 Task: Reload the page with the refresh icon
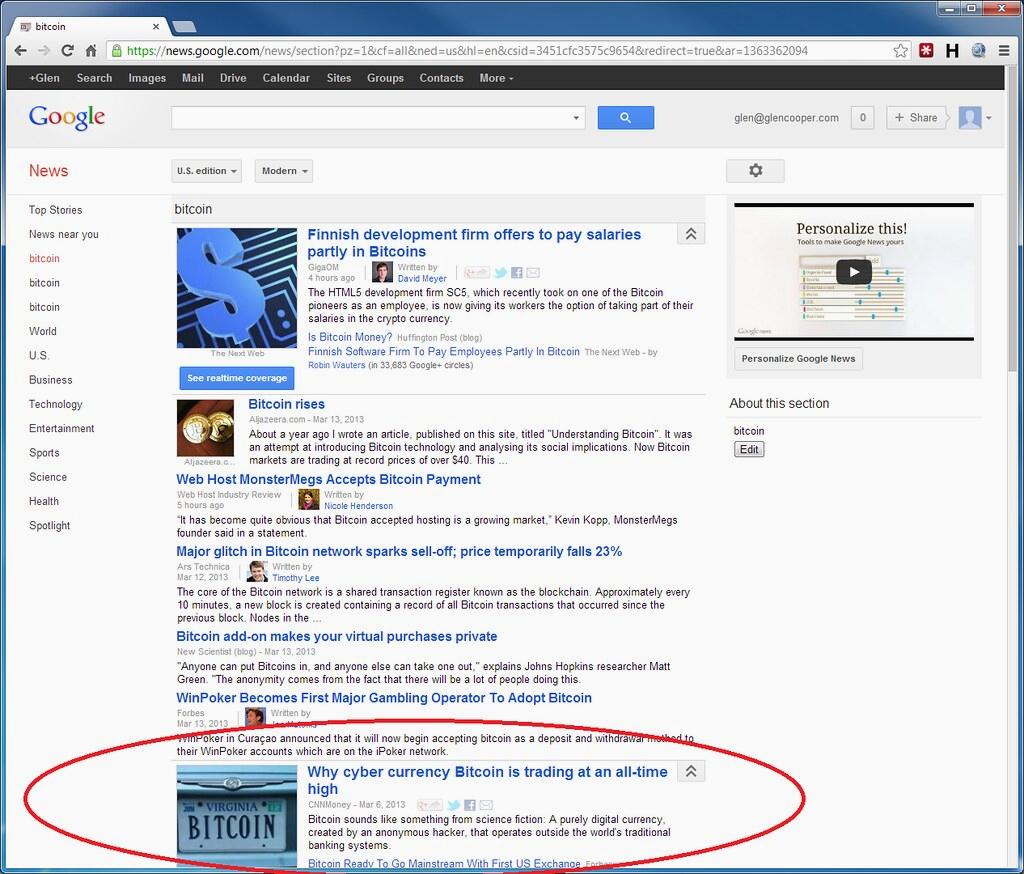point(67,51)
